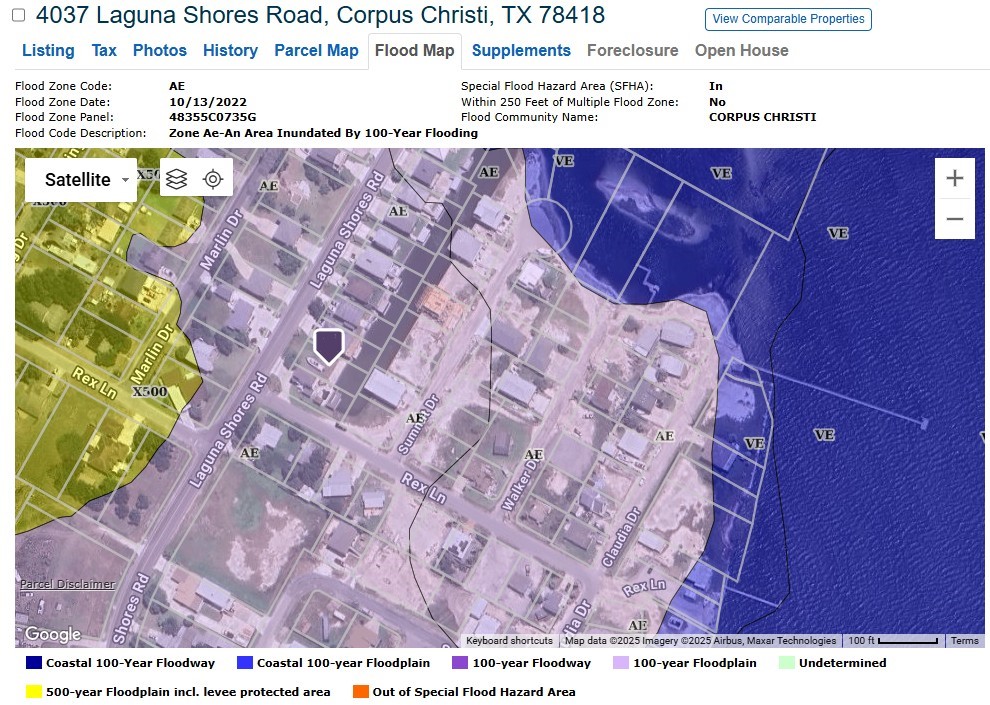Click the my-location crosshair icon
This screenshot has width=990, height=705.
coord(212,178)
